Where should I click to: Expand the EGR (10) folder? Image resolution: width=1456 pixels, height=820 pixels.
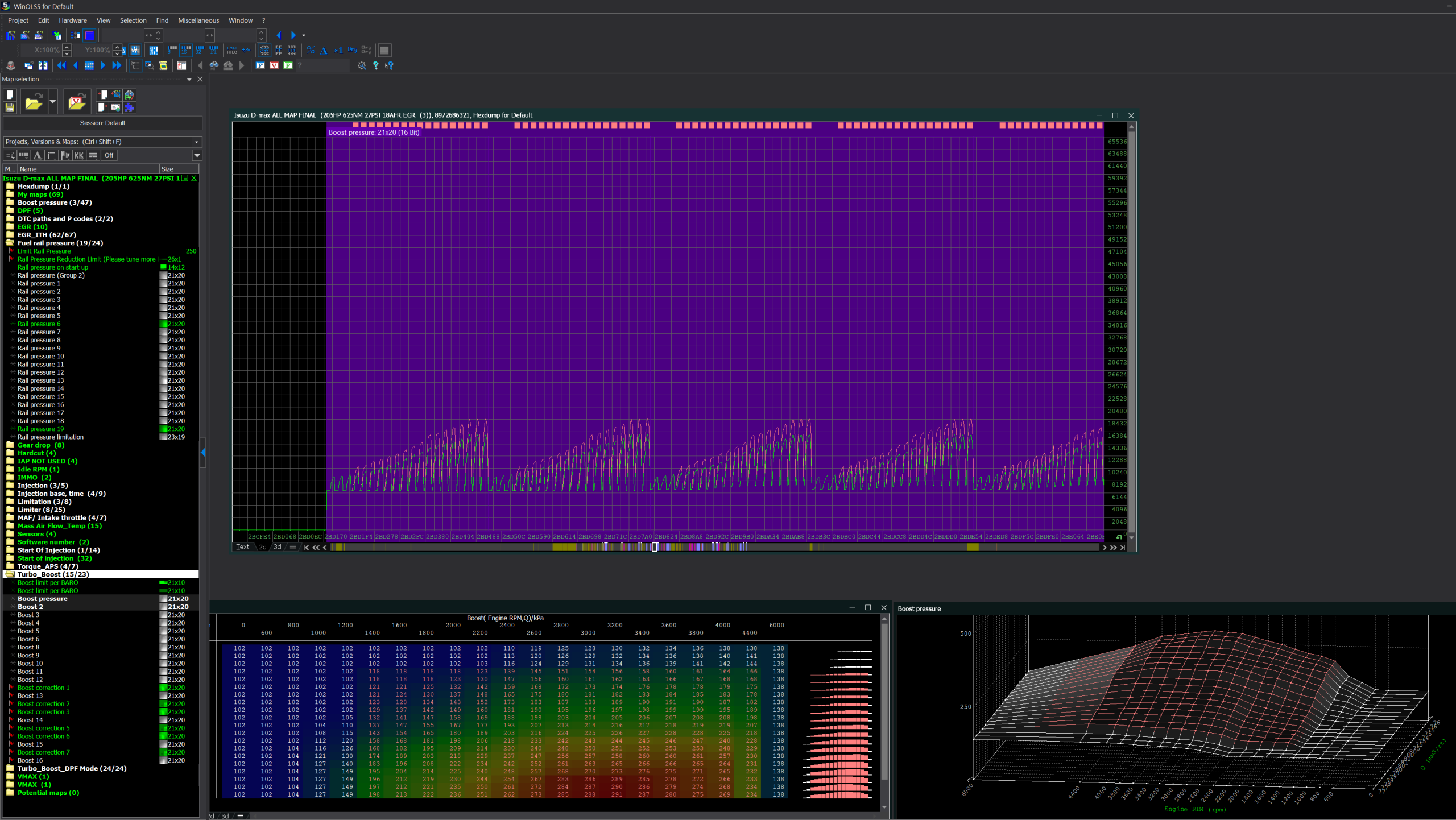(x=32, y=227)
